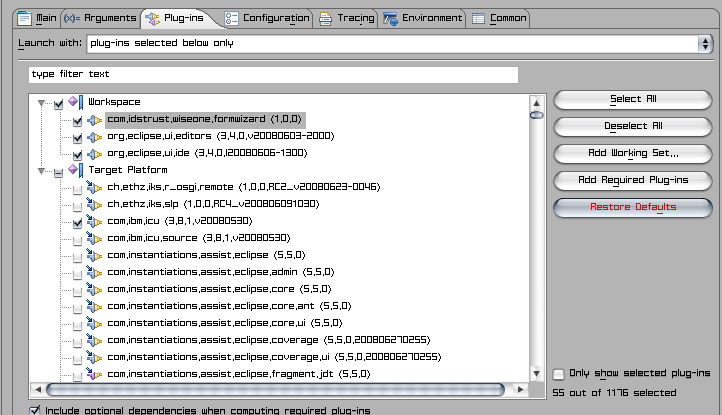Select com.instantiations.assist.eclipse.fragment.jdt (5.5.0) row text

(x=239, y=374)
